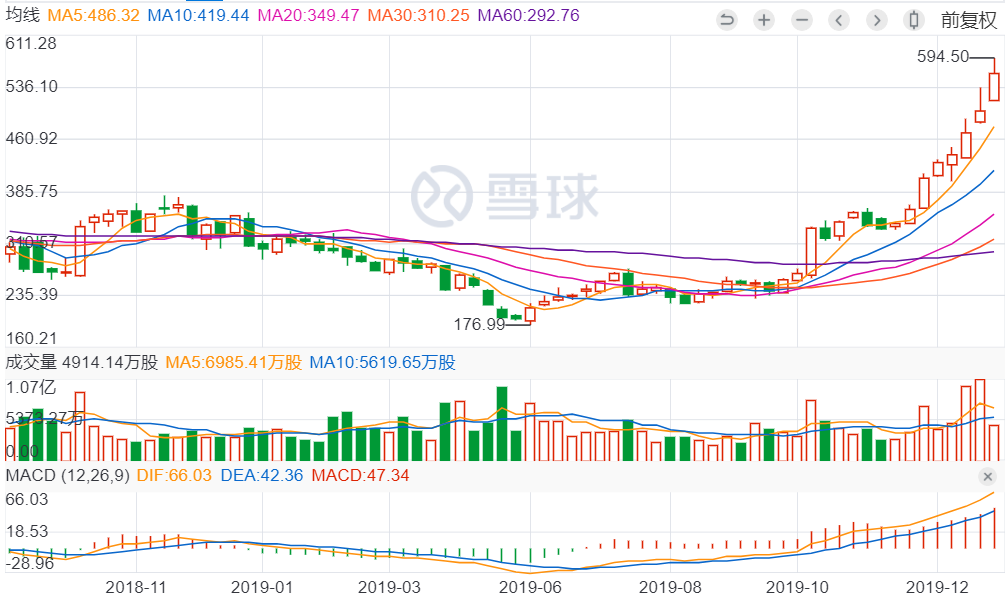This screenshot has height=603, width=1008.
Task: Click the 1.07亿 volume axis label
Action: (30, 388)
